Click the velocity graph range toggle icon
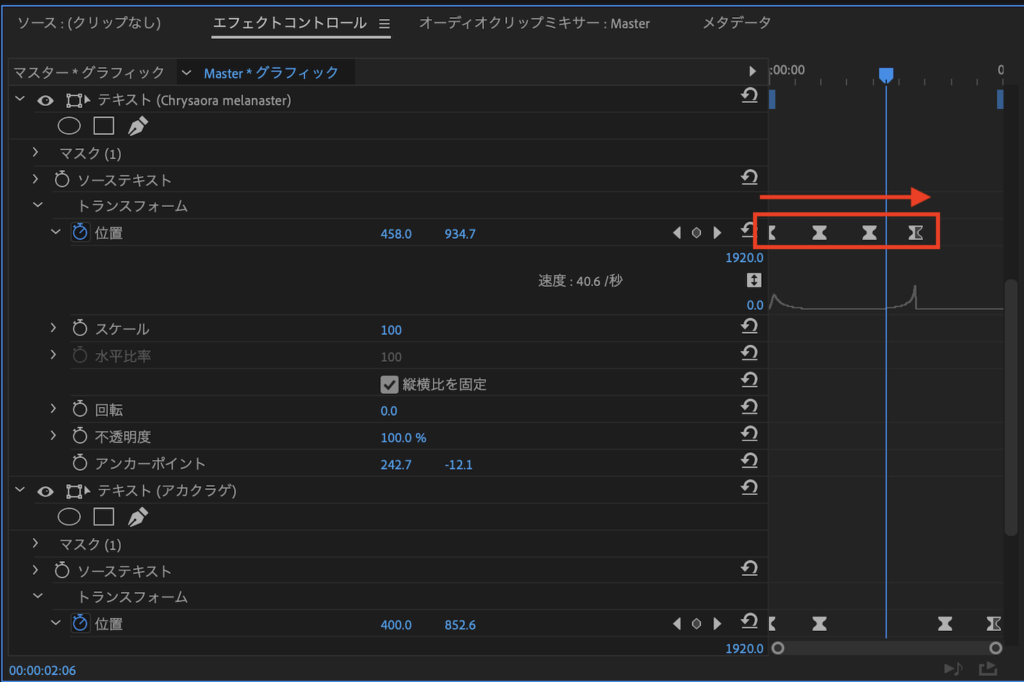 pos(754,280)
